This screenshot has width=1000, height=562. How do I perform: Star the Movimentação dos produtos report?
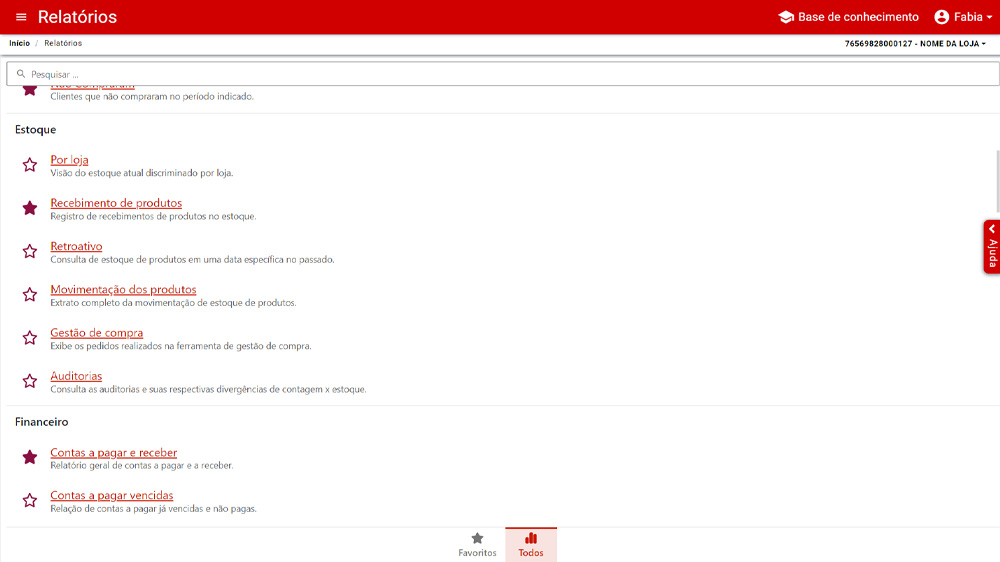point(30,294)
